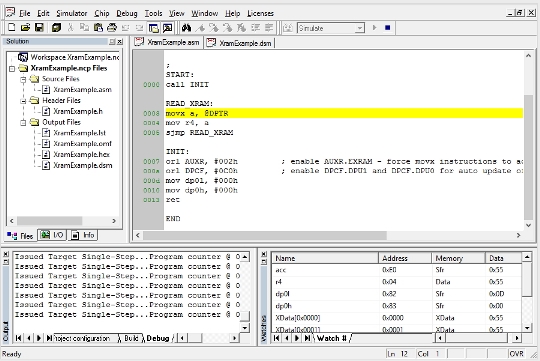Viewport: 540px width, 361px height.
Task: Click the code editor horizontal scrollbar thumb
Action: [x=264, y=235]
